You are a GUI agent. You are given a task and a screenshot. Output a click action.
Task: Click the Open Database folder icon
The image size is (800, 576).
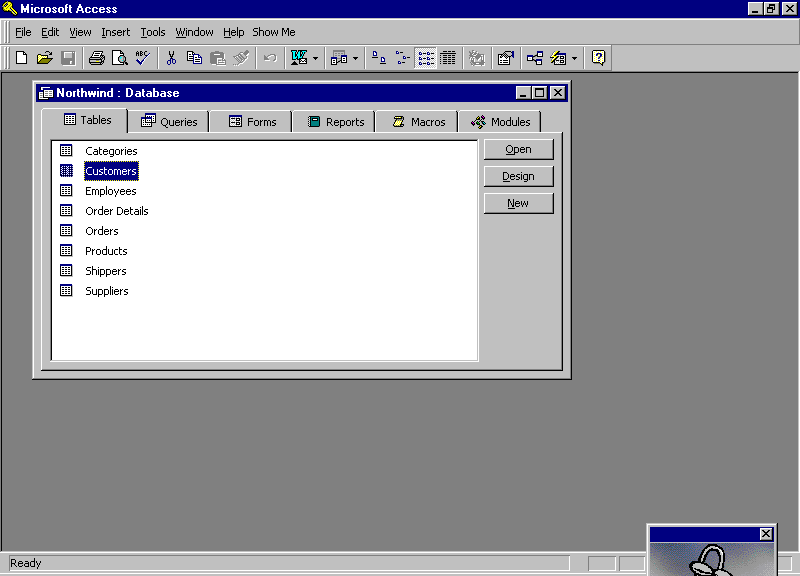(x=44, y=58)
